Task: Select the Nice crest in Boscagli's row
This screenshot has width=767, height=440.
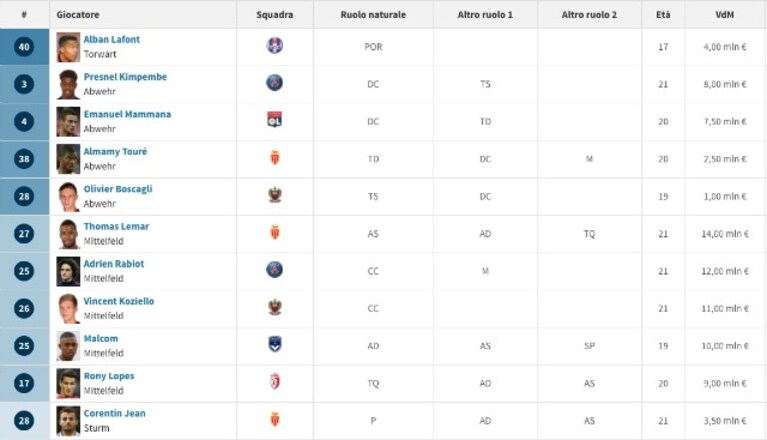Action: pyautogui.click(x=275, y=195)
